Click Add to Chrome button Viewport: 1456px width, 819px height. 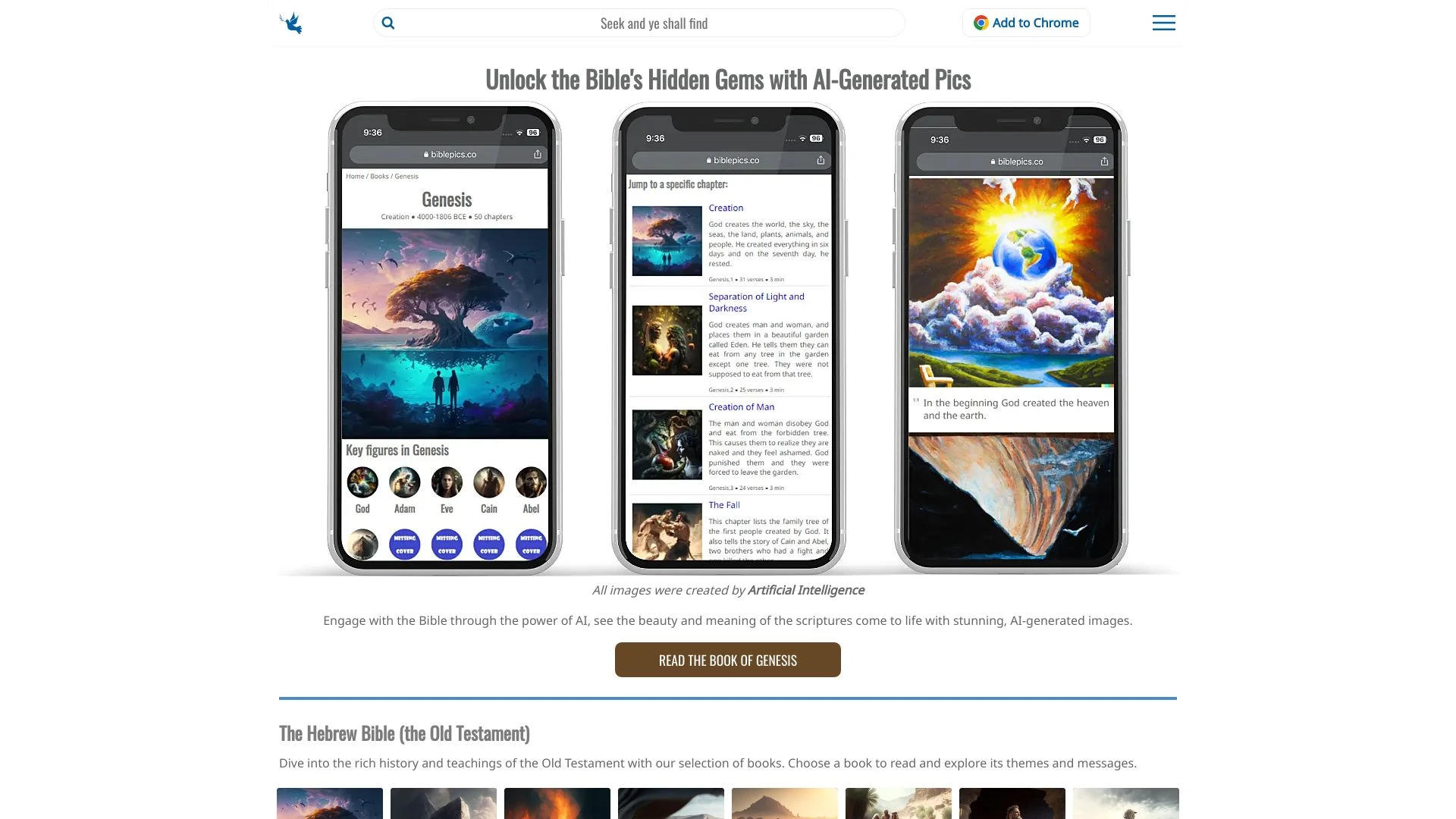tap(1025, 22)
